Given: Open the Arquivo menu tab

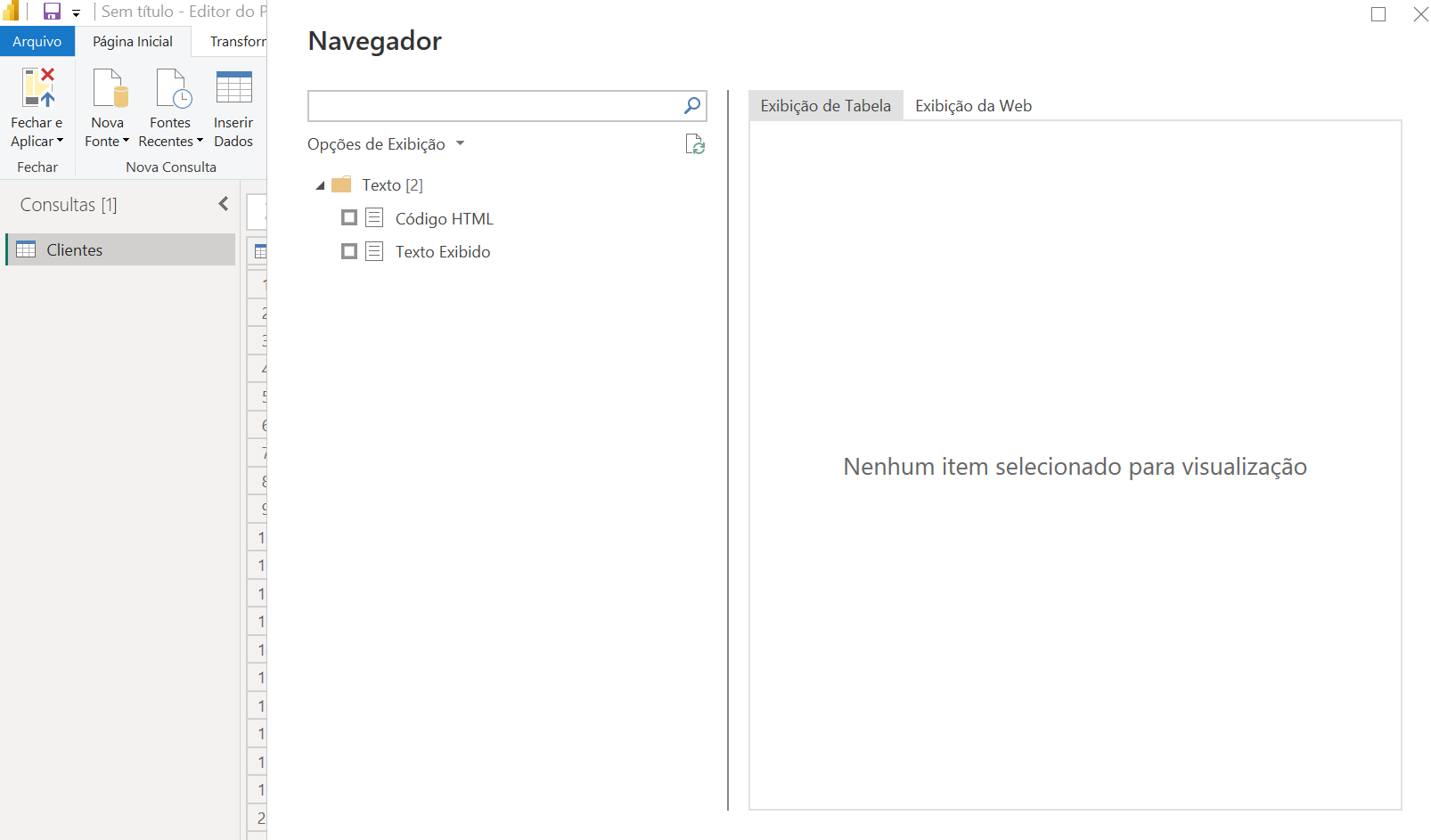Looking at the screenshot, I should pos(37,42).
